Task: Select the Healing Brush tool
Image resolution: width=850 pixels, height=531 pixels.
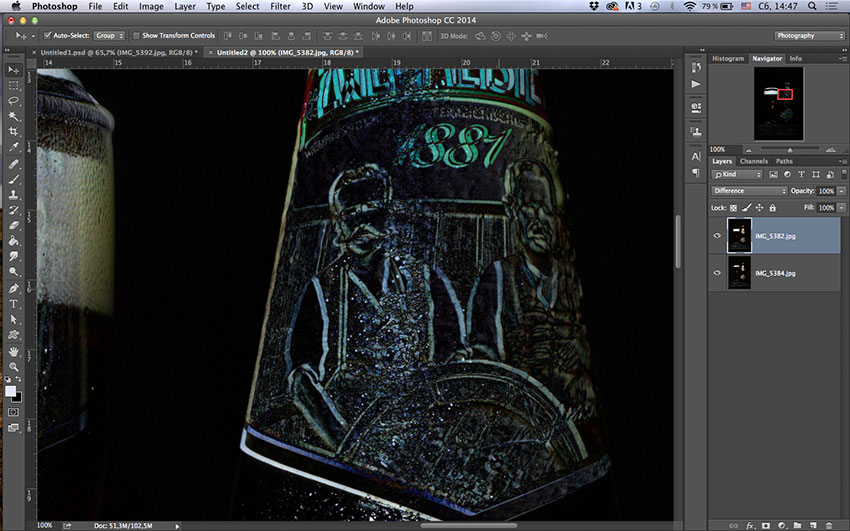Action: 14,164
